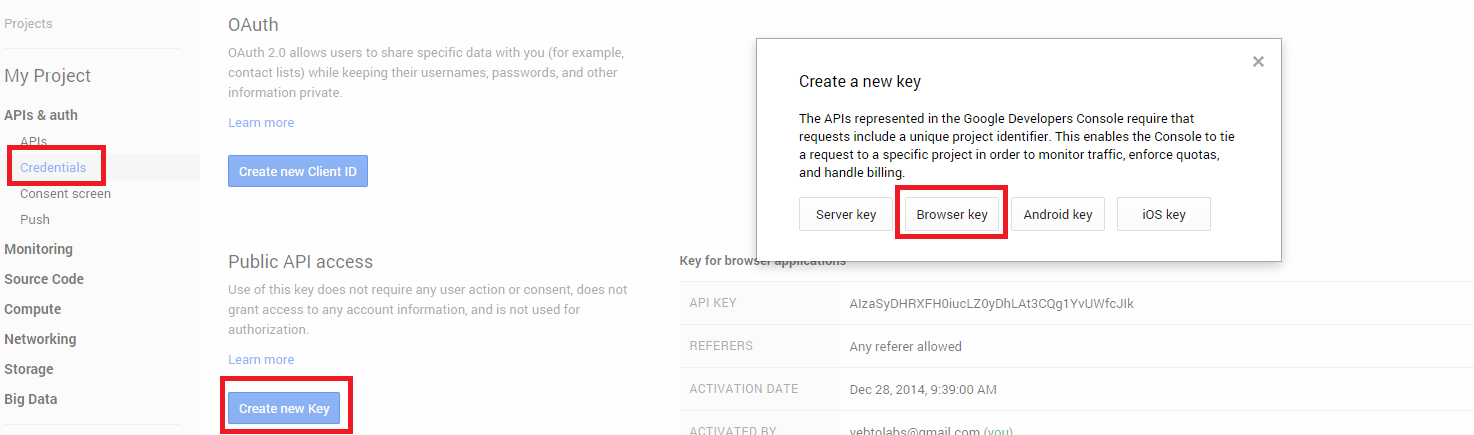The height and width of the screenshot is (435, 1474).
Task: Go to the Projects link in sidebar
Action: pos(28,23)
